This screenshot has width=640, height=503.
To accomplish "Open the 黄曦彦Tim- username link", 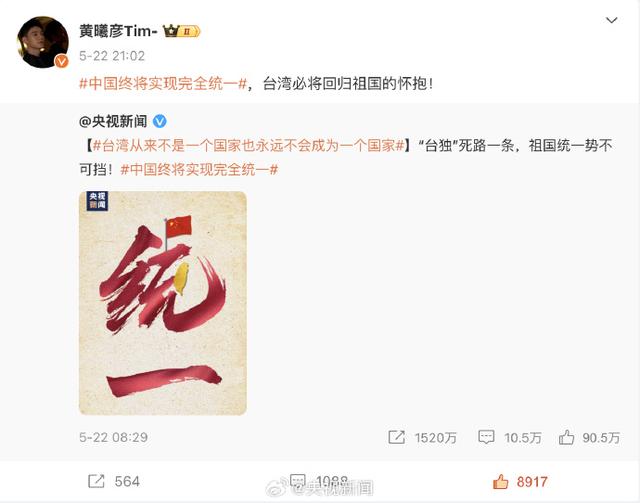I will coord(118,31).
